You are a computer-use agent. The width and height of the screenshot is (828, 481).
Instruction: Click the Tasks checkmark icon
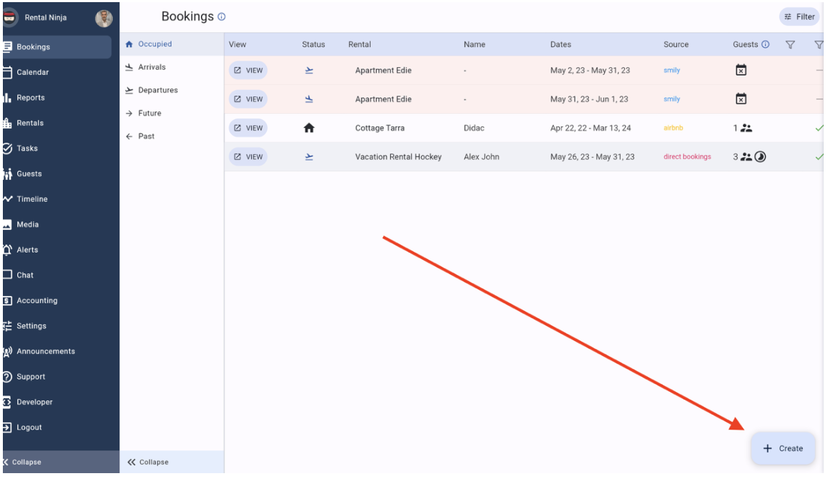tap(7, 148)
